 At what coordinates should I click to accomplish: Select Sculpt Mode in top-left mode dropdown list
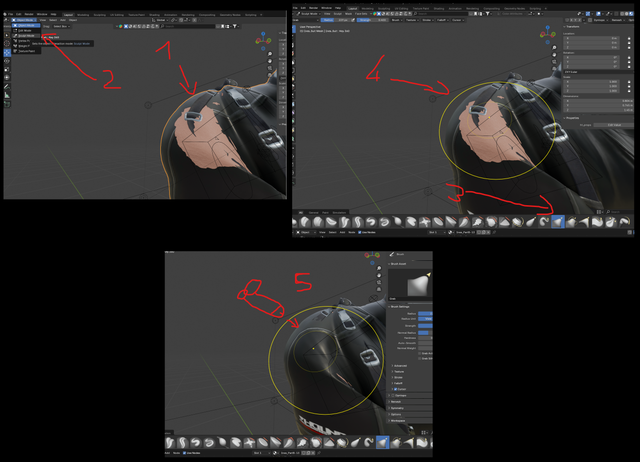(26, 36)
